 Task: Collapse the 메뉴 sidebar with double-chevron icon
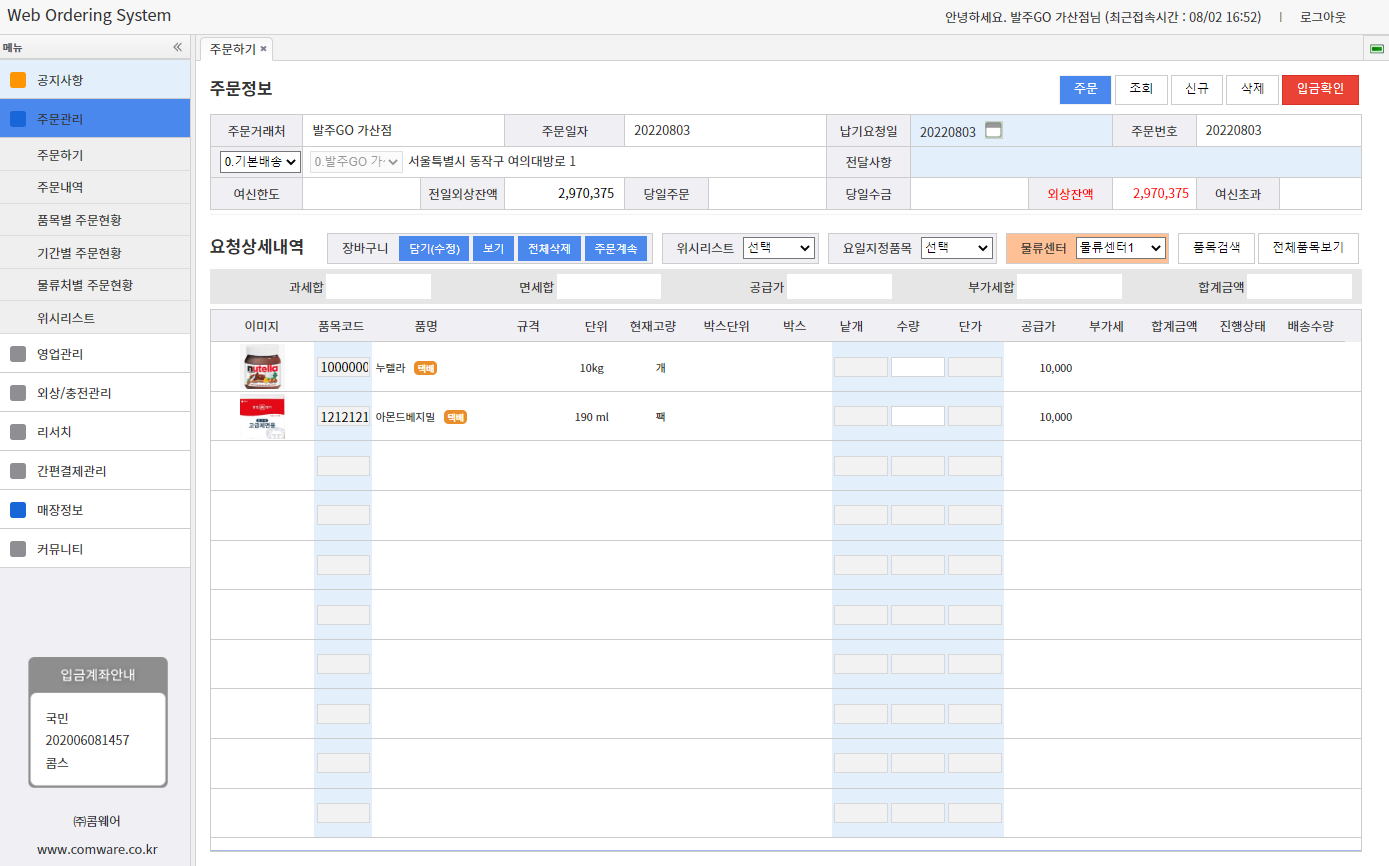click(x=177, y=47)
